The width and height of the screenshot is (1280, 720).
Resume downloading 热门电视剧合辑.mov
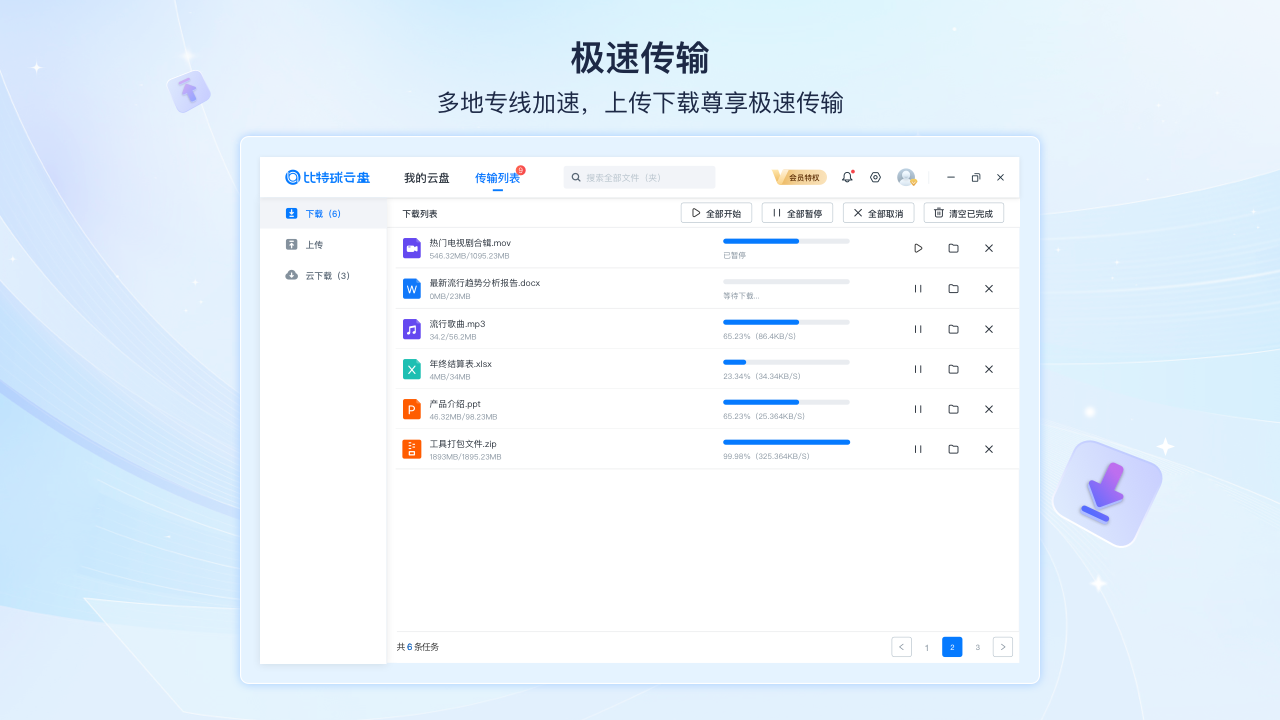[917, 248]
